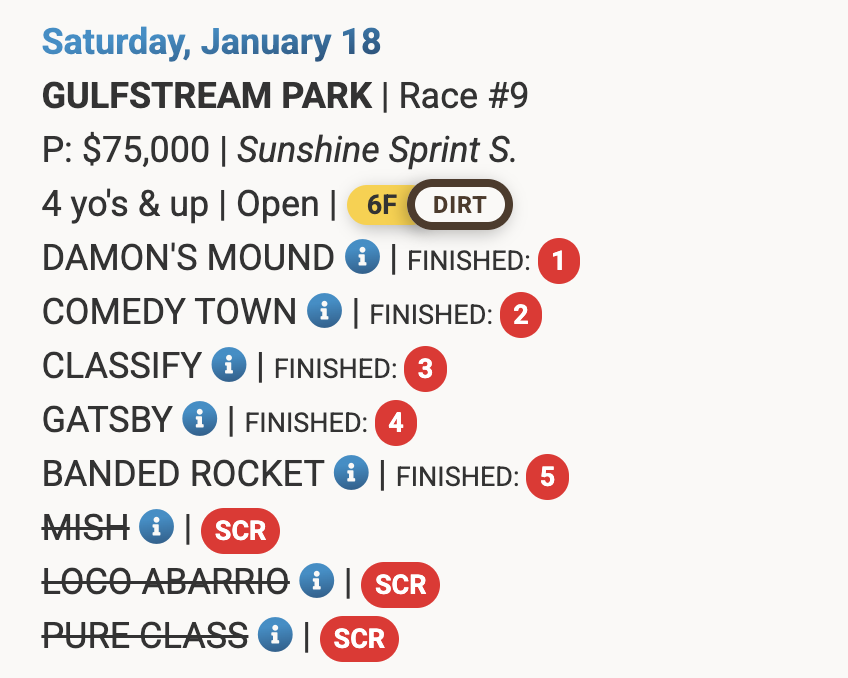This screenshot has height=678, width=848.
Task: Click info icon beside scratched Mish
Action: (157, 526)
